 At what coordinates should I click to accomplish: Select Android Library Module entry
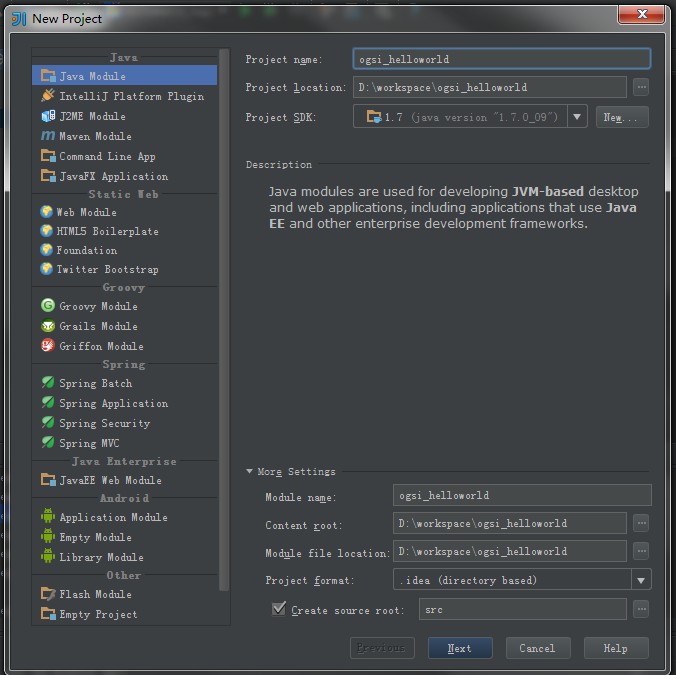point(125,556)
